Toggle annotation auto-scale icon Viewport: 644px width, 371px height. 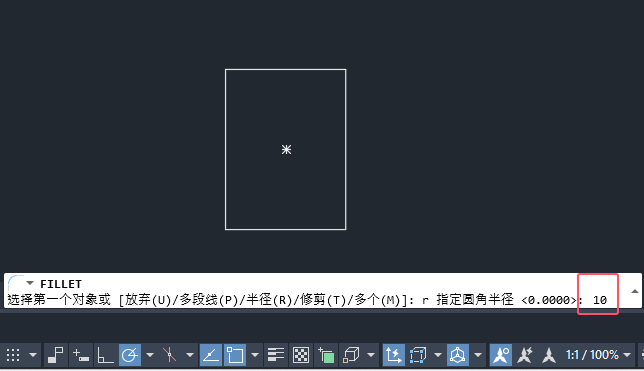(525, 355)
